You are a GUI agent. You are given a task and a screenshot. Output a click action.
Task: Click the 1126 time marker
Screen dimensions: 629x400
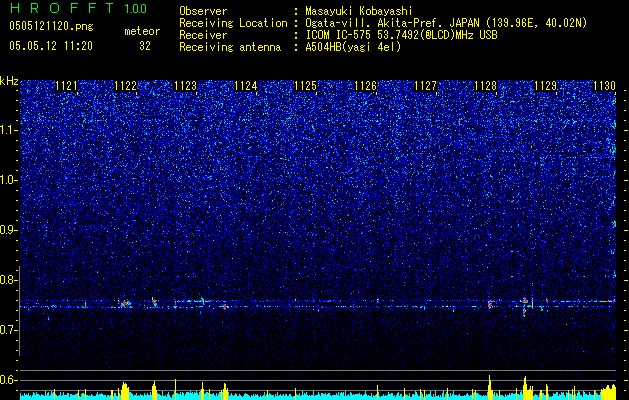(x=365, y=86)
